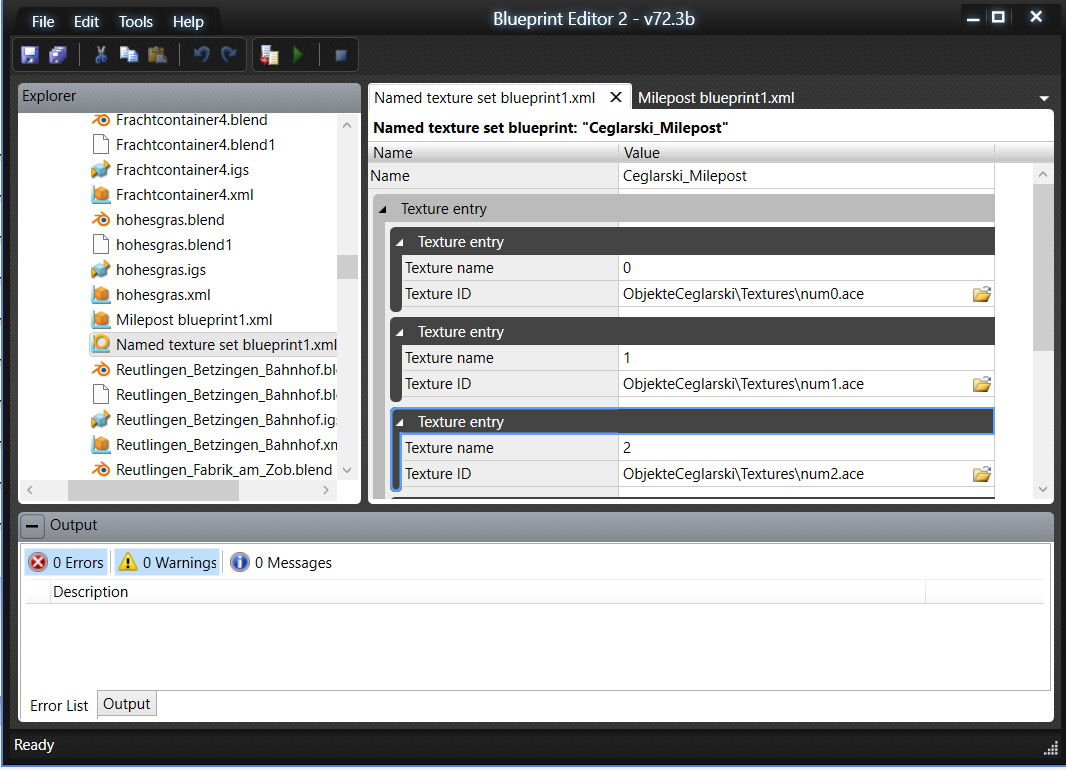Click the hohesgras.igs shape icon
The image size is (1066, 770).
pos(101,270)
